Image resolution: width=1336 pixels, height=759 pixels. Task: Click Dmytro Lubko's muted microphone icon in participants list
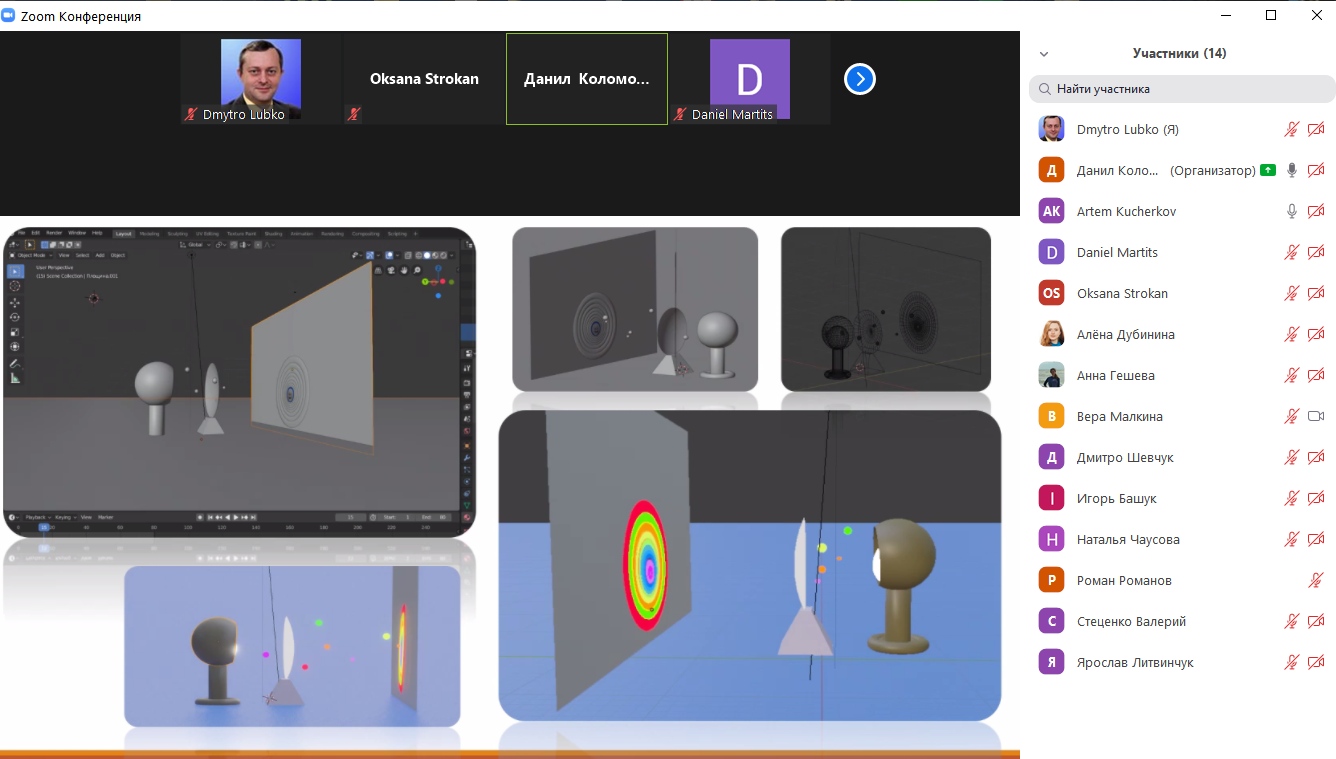coord(1292,129)
